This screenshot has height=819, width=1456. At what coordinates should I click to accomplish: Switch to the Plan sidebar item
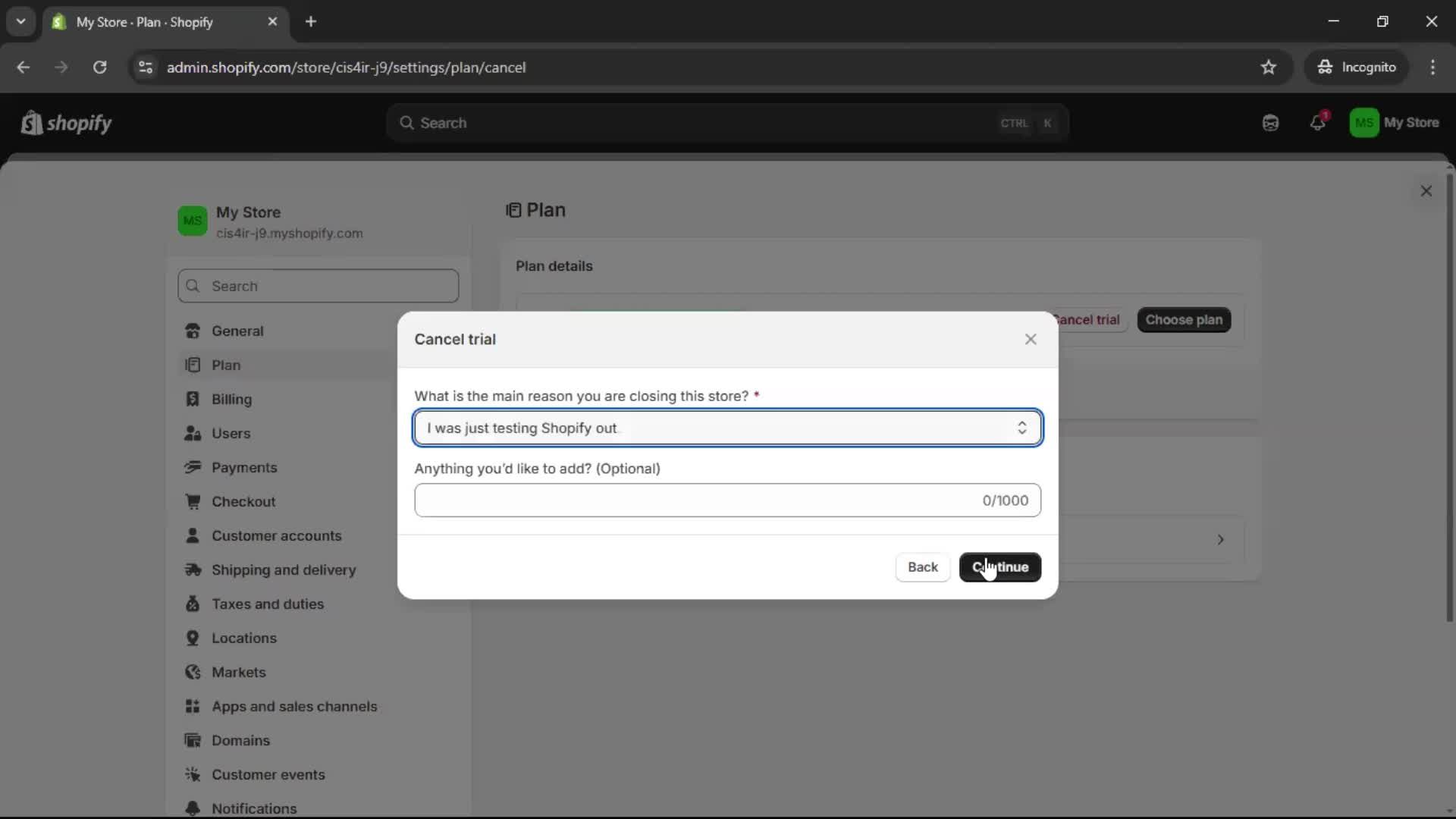click(x=225, y=365)
